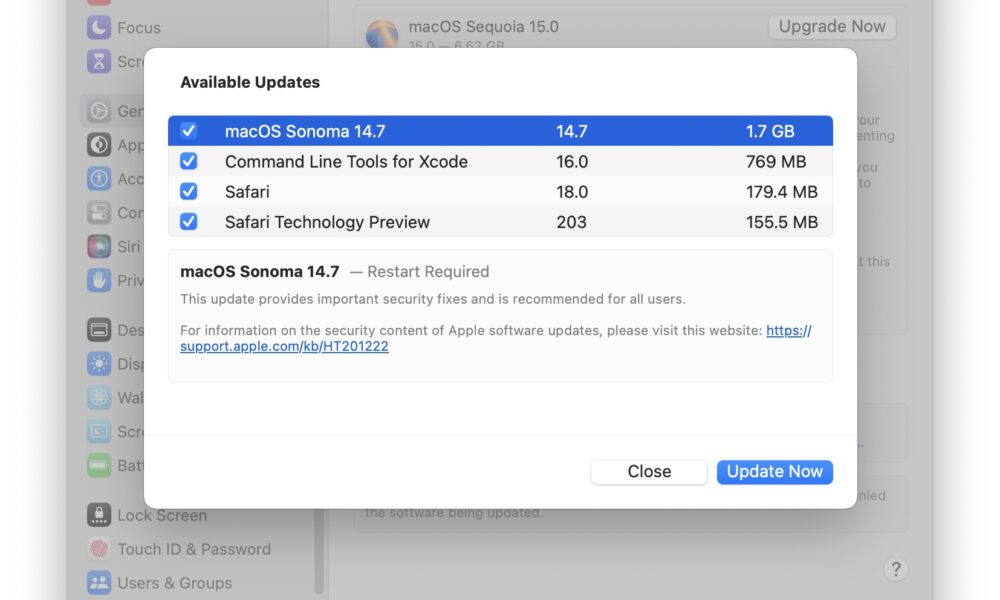Screen dimensions: 1000x600
Task: Open the Lock Screen icon in sidebar
Action: coord(99,515)
